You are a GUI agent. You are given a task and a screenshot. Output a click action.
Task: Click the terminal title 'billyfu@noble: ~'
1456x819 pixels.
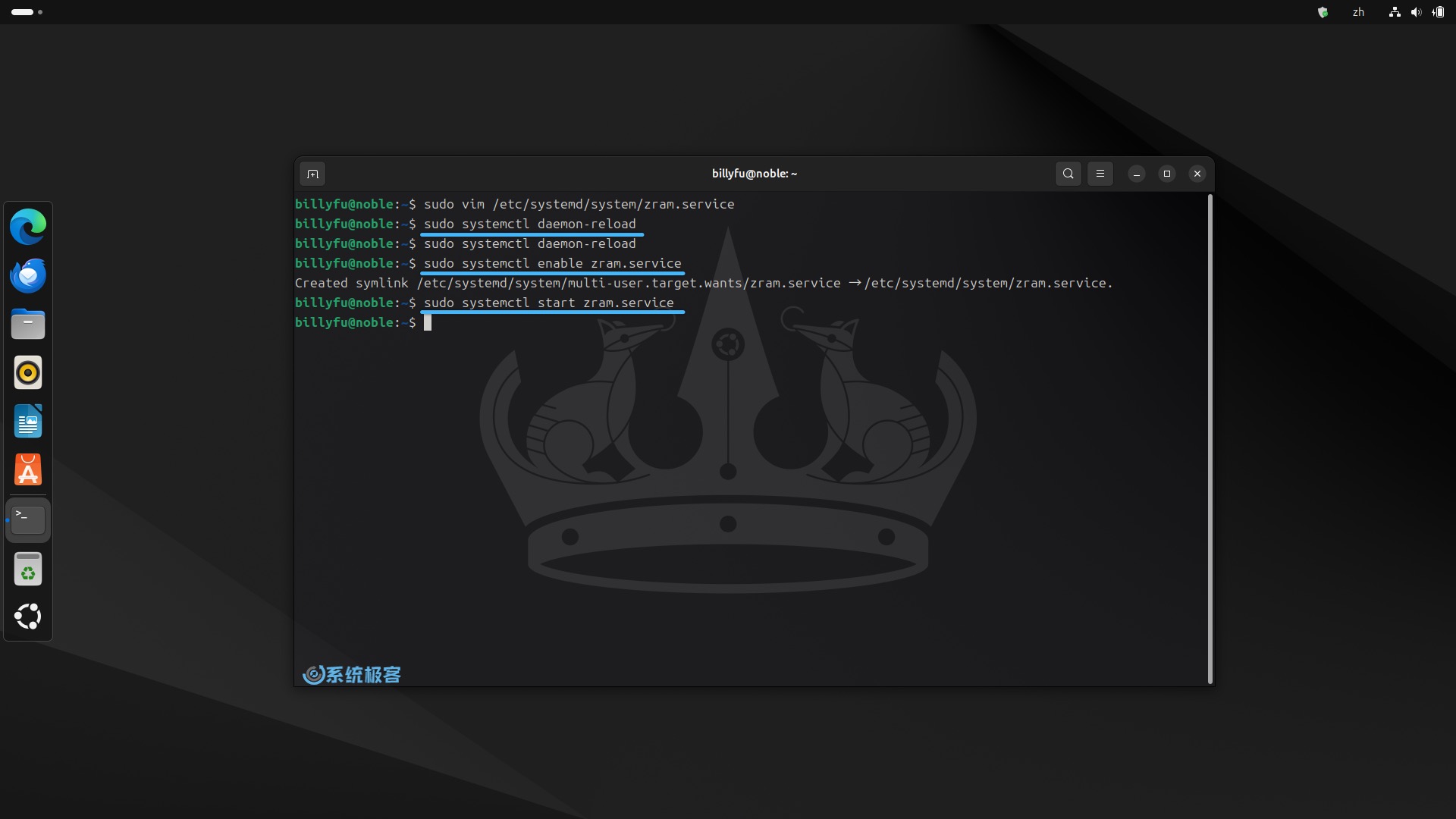755,174
